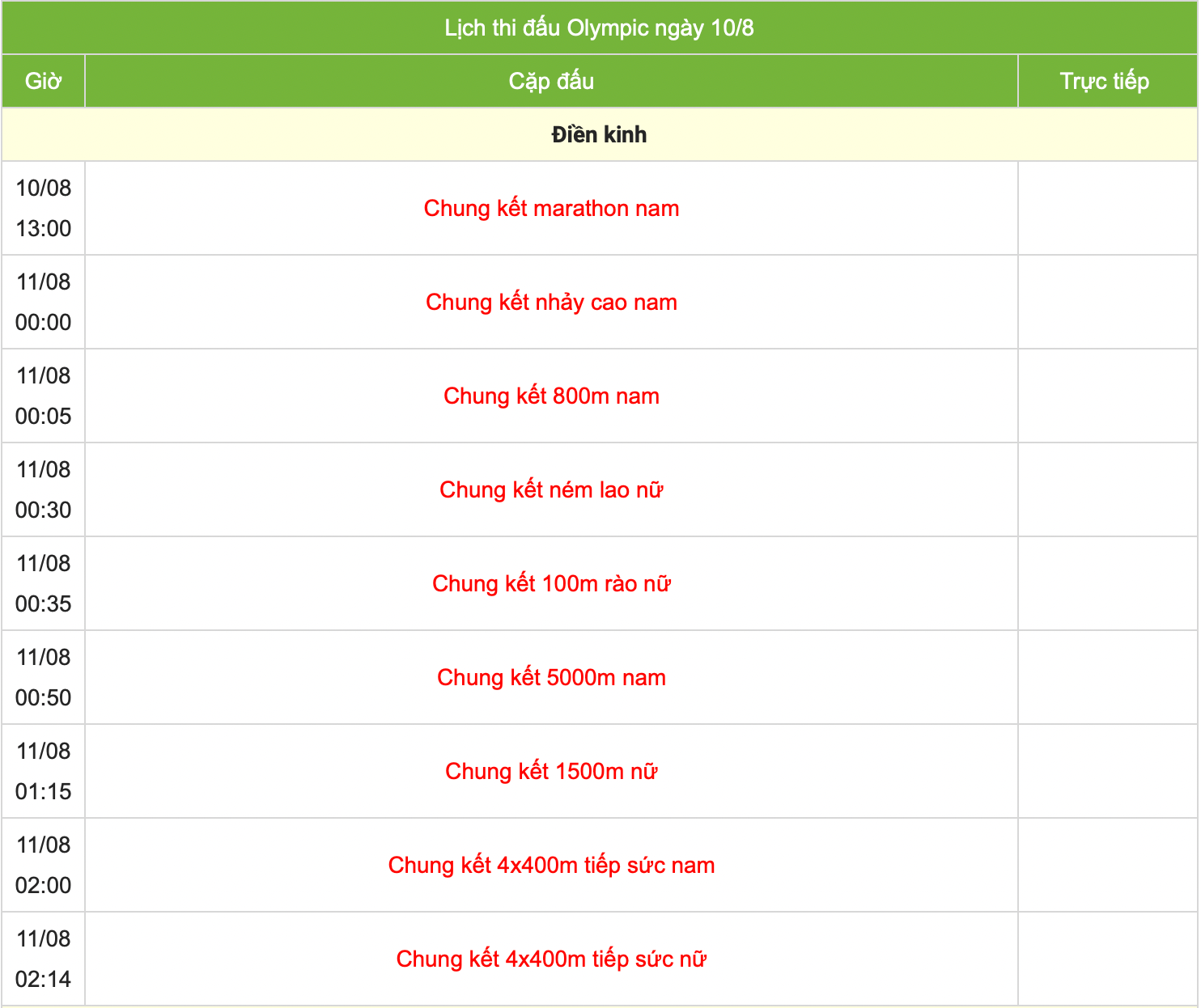The width and height of the screenshot is (1201, 1008).
Task: Click the 'Lịch thi đấu Olympic ngày 10/8' title
Action: (x=599, y=28)
